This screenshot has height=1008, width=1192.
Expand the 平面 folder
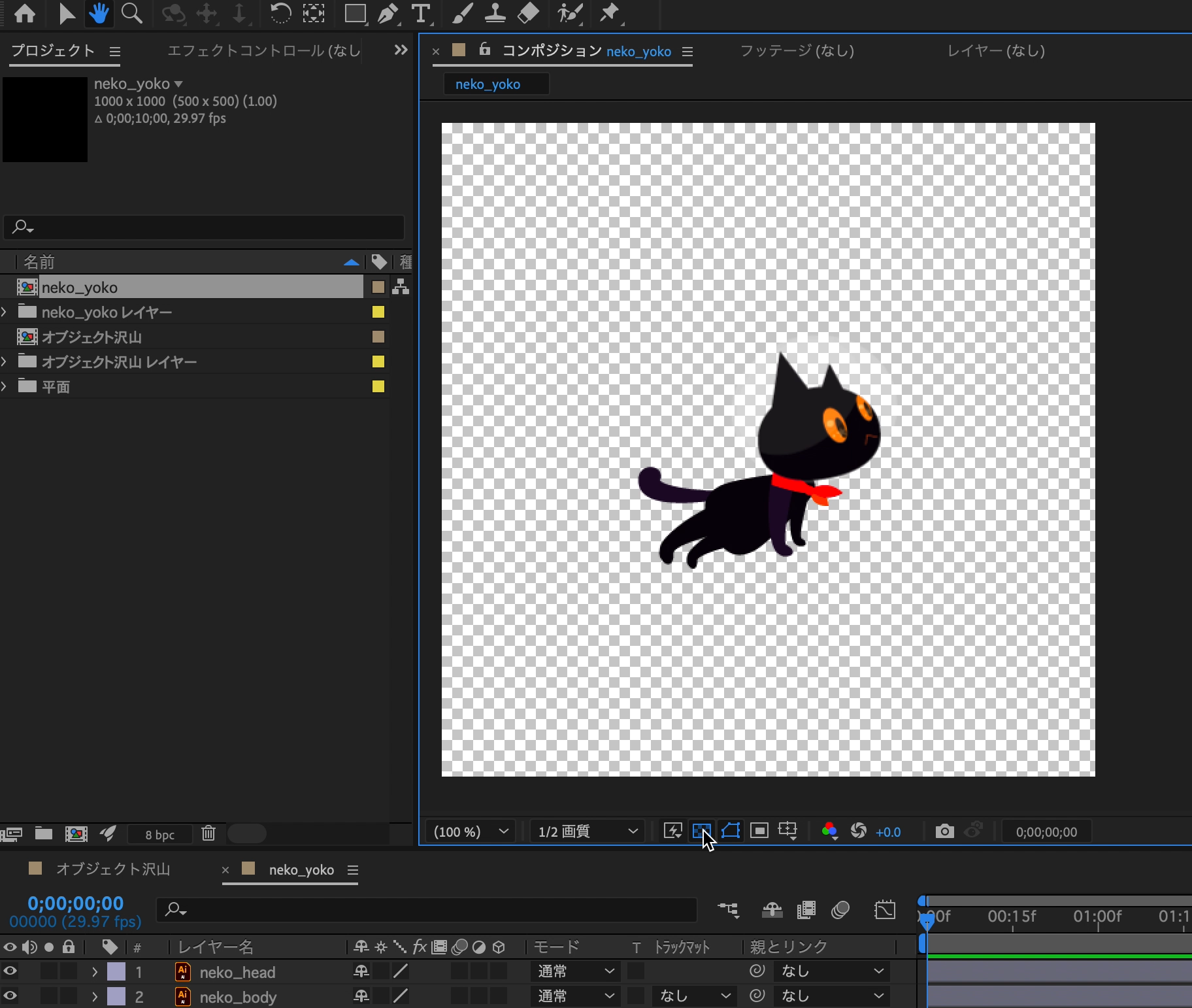[5, 386]
